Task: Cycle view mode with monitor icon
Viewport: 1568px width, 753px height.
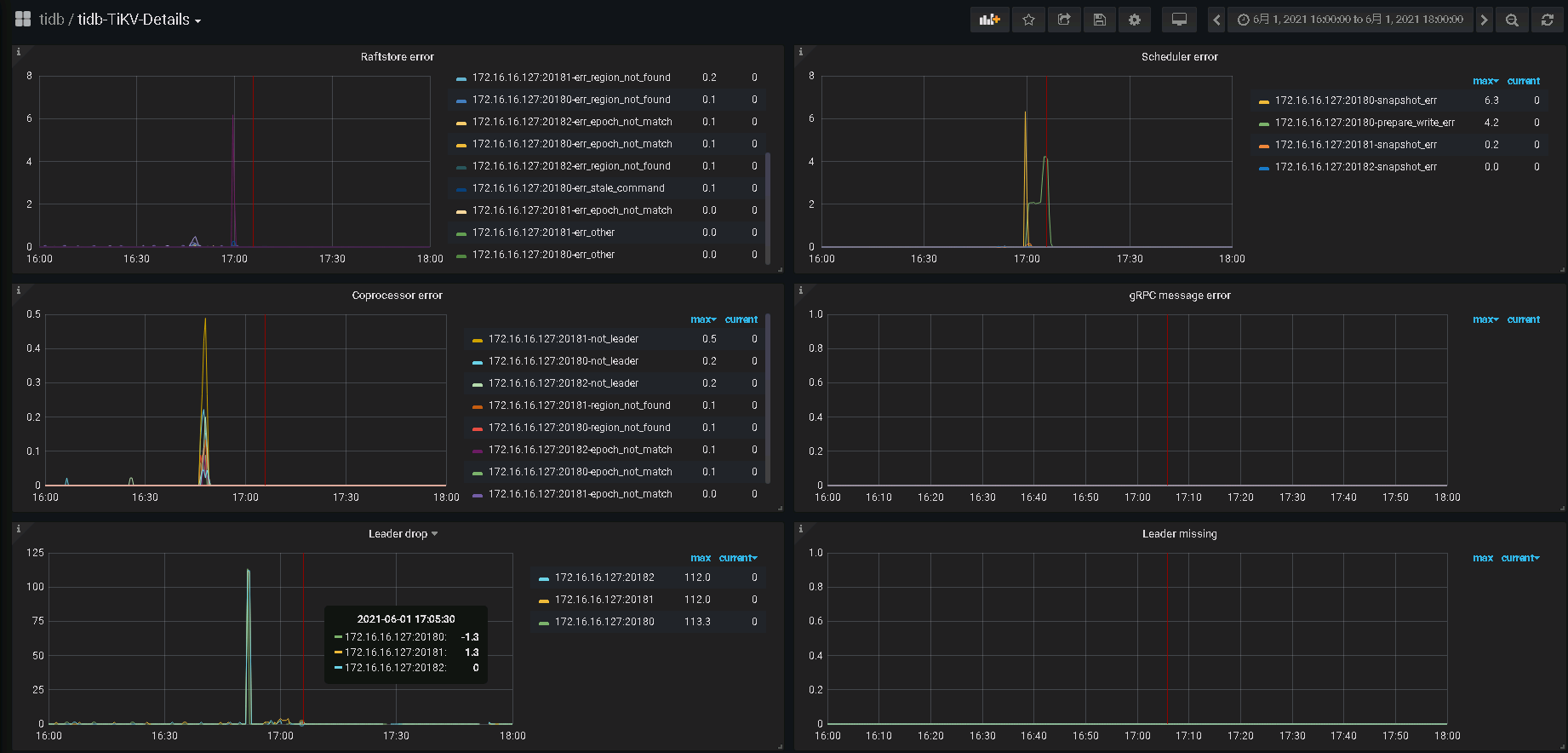Action: pyautogui.click(x=1179, y=20)
